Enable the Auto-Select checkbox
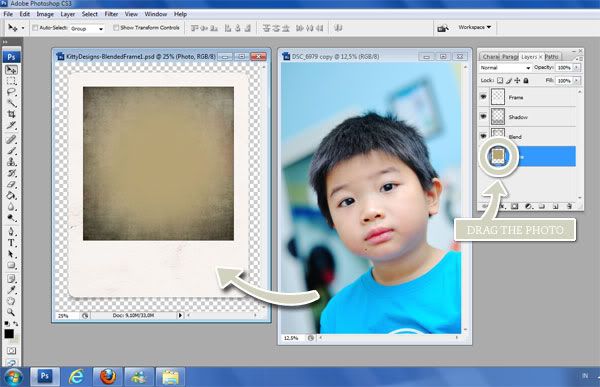Screen dimensions: 600x387 [35, 28]
